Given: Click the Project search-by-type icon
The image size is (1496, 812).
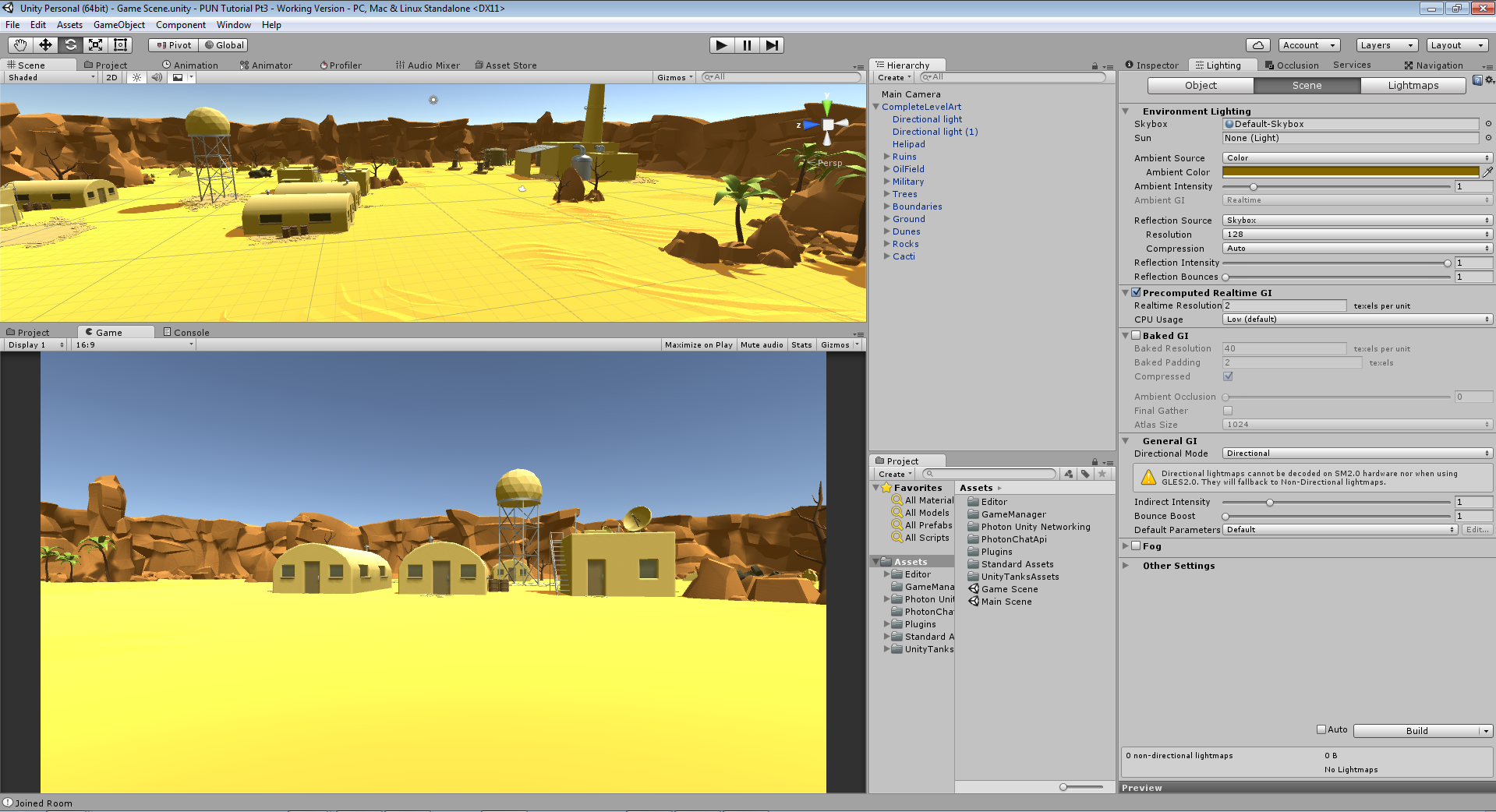Looking at the screenshot, I should pyautogui.click(x=1068, y=474).
